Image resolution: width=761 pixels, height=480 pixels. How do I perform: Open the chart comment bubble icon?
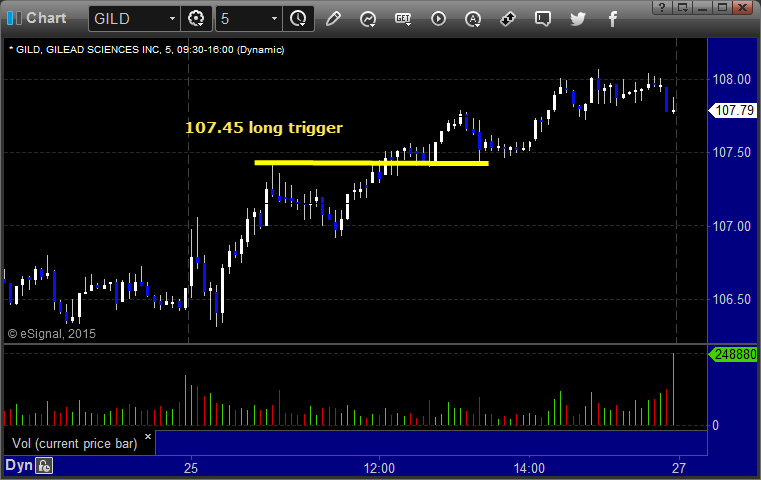[x=543, y=19]
